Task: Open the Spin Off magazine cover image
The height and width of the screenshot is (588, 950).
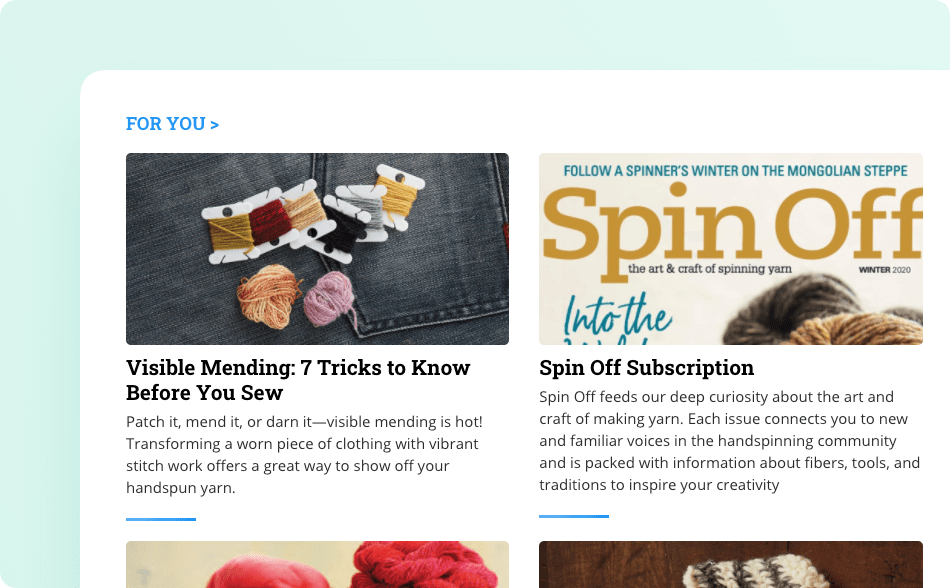Action: tap(731, 249)
